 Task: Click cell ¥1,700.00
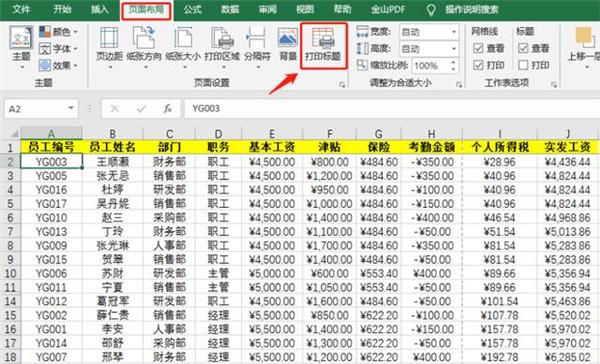329,246
